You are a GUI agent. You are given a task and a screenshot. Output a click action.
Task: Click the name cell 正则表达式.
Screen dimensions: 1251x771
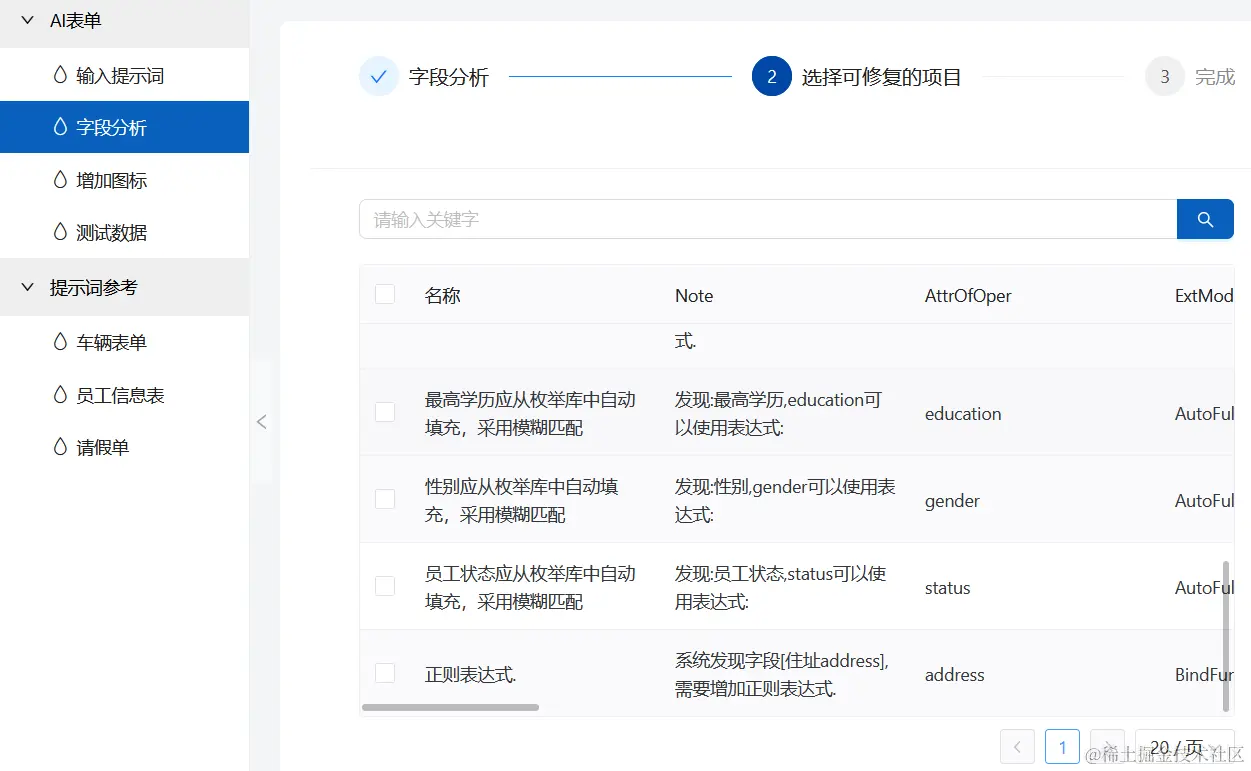click(x=471, y=674)
